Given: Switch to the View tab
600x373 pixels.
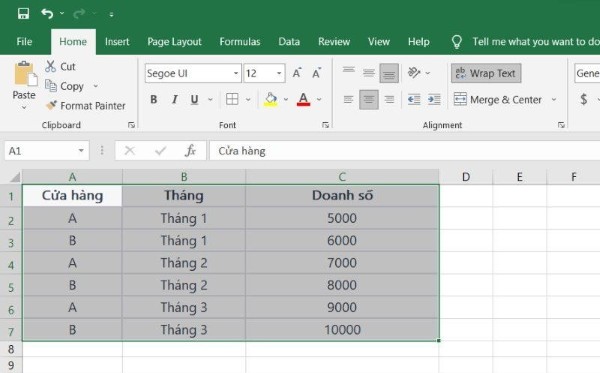Looking at the screenshot, I should 379,41.
